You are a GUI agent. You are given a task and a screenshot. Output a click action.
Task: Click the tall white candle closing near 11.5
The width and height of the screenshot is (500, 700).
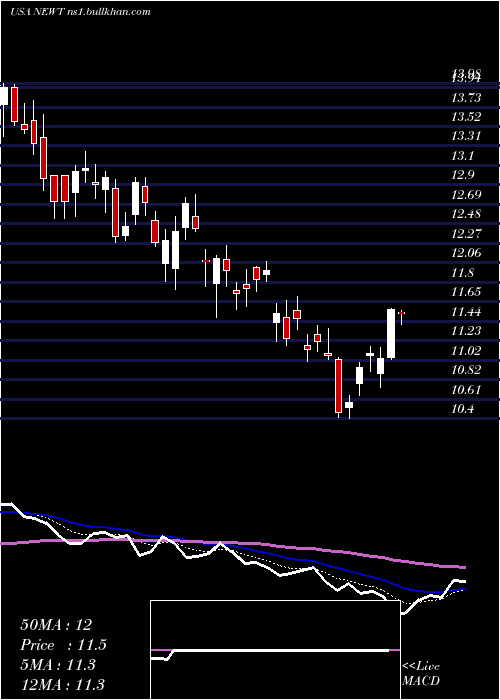point(391,333)
